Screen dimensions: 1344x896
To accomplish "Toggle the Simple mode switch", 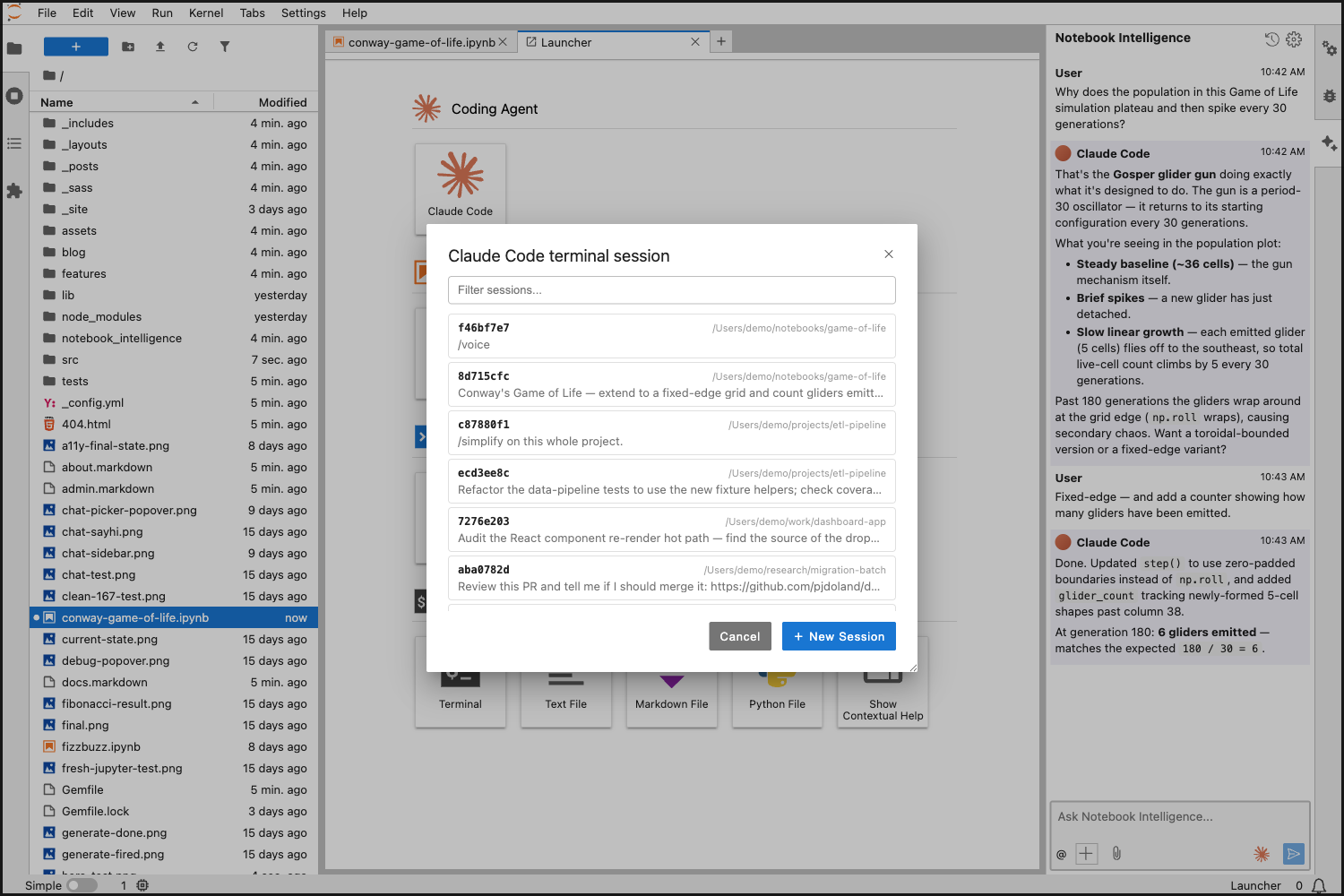I will pyautogui.click(x=82, y=885).
